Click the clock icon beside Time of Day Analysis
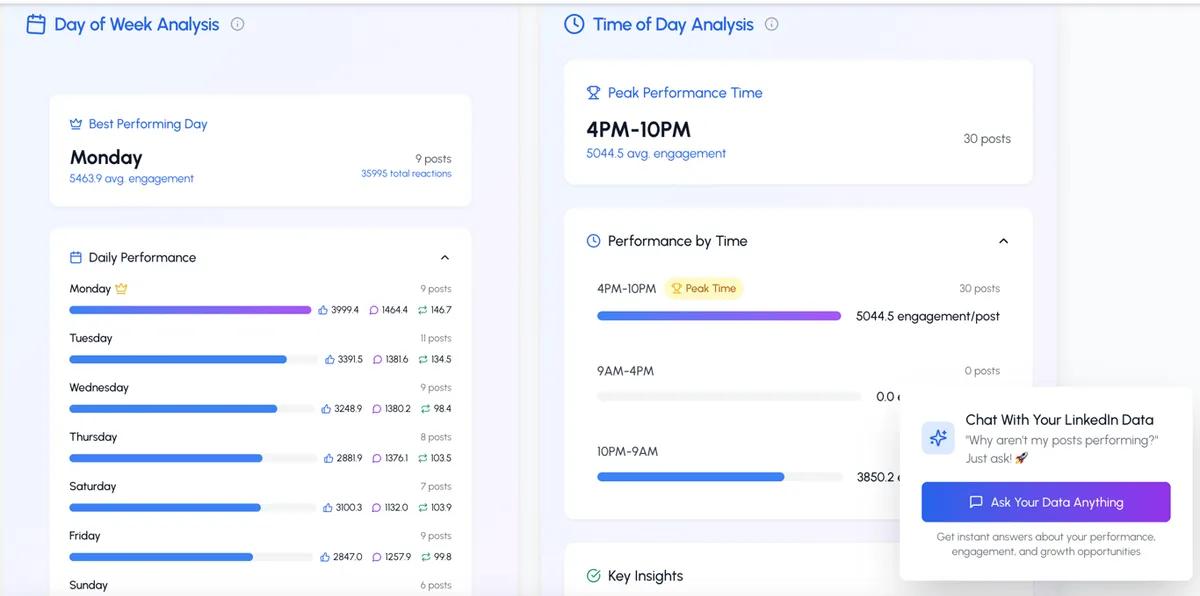The width and height of the screenshot is (1200, 596). click(x=574, y=24)
